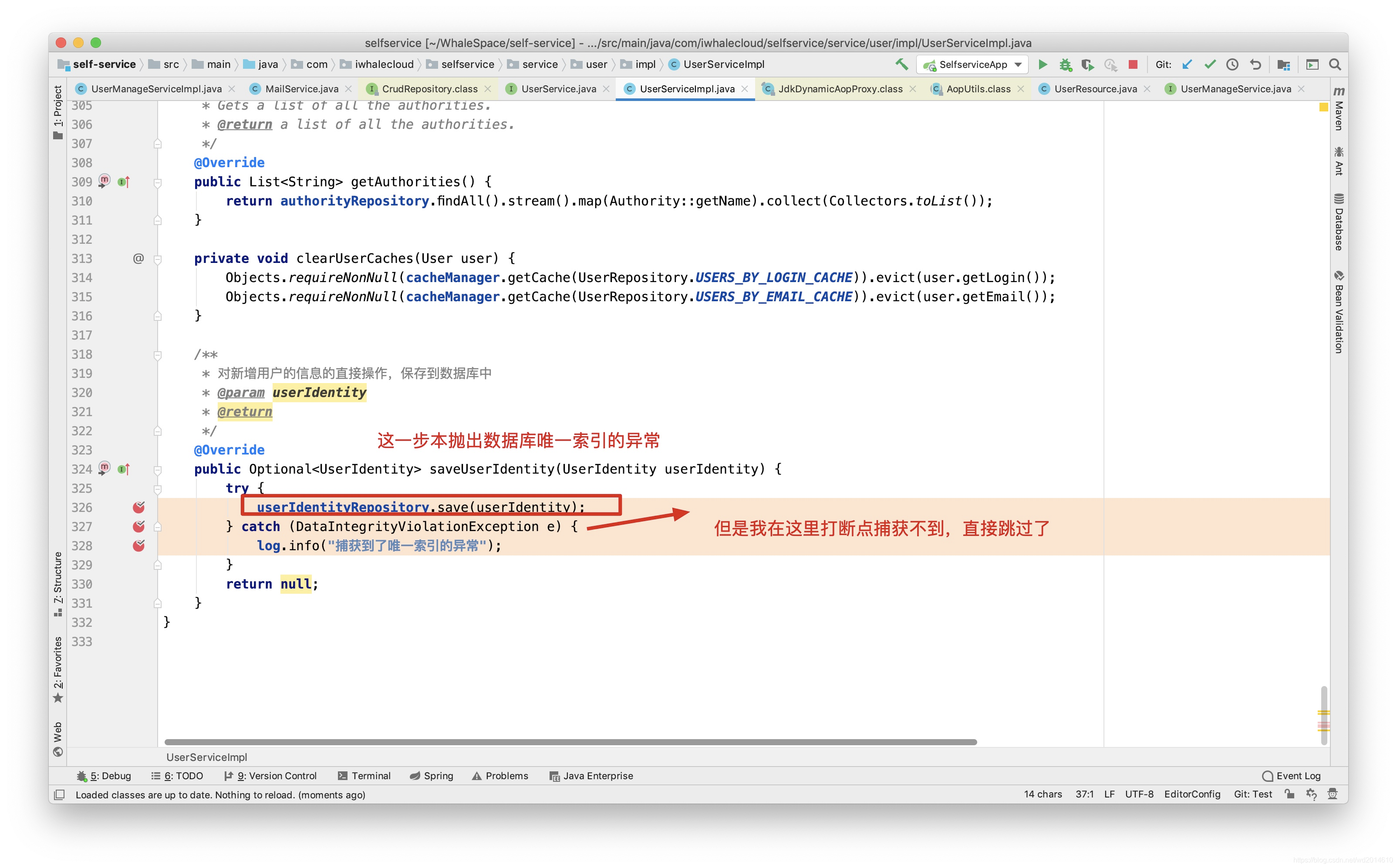The image size is (1397, 868).
Task: Click the implements gutter icon on line 324
Action: point(123,469)
